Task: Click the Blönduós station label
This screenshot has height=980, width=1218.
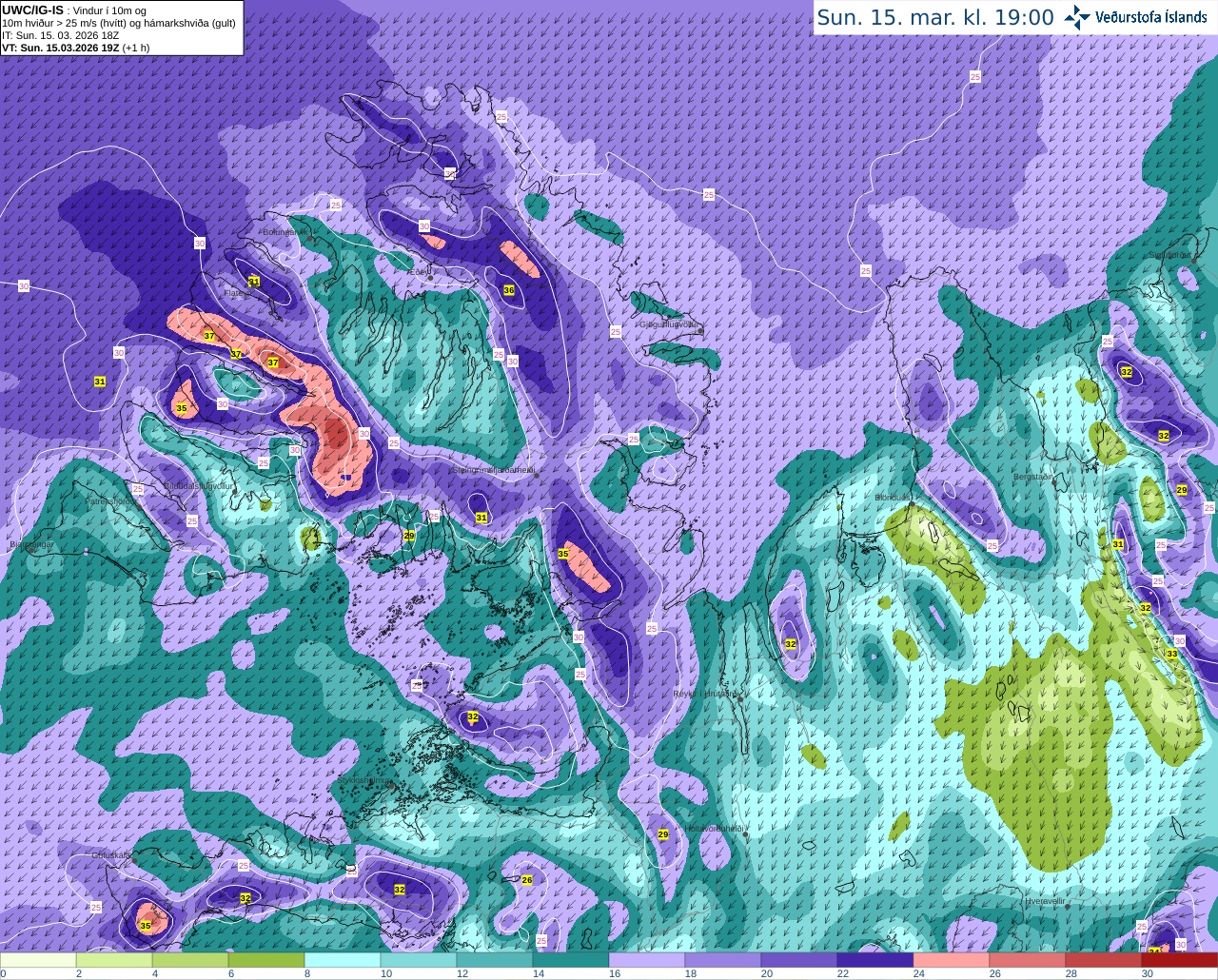Action: click(894, 498)
